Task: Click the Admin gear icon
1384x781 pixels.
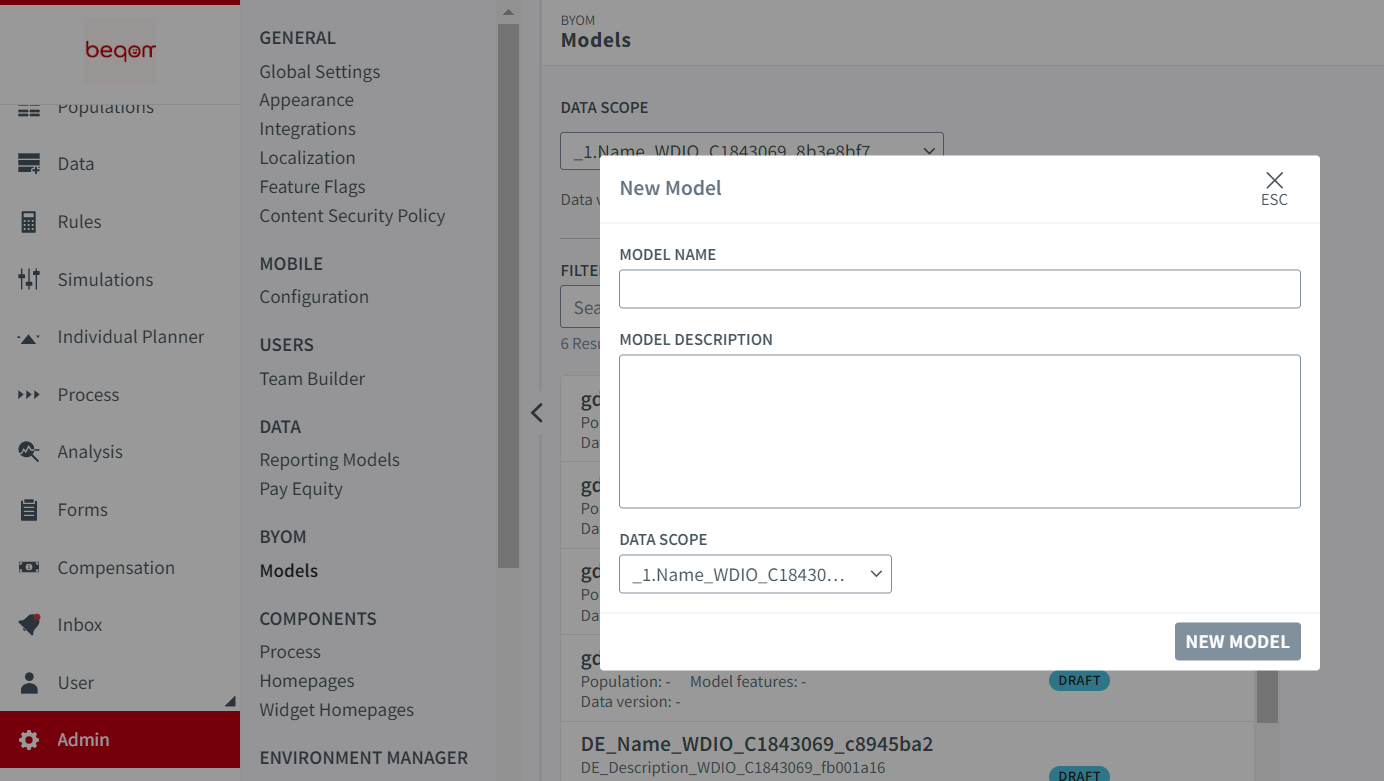Action: click(x=29, y=740)
